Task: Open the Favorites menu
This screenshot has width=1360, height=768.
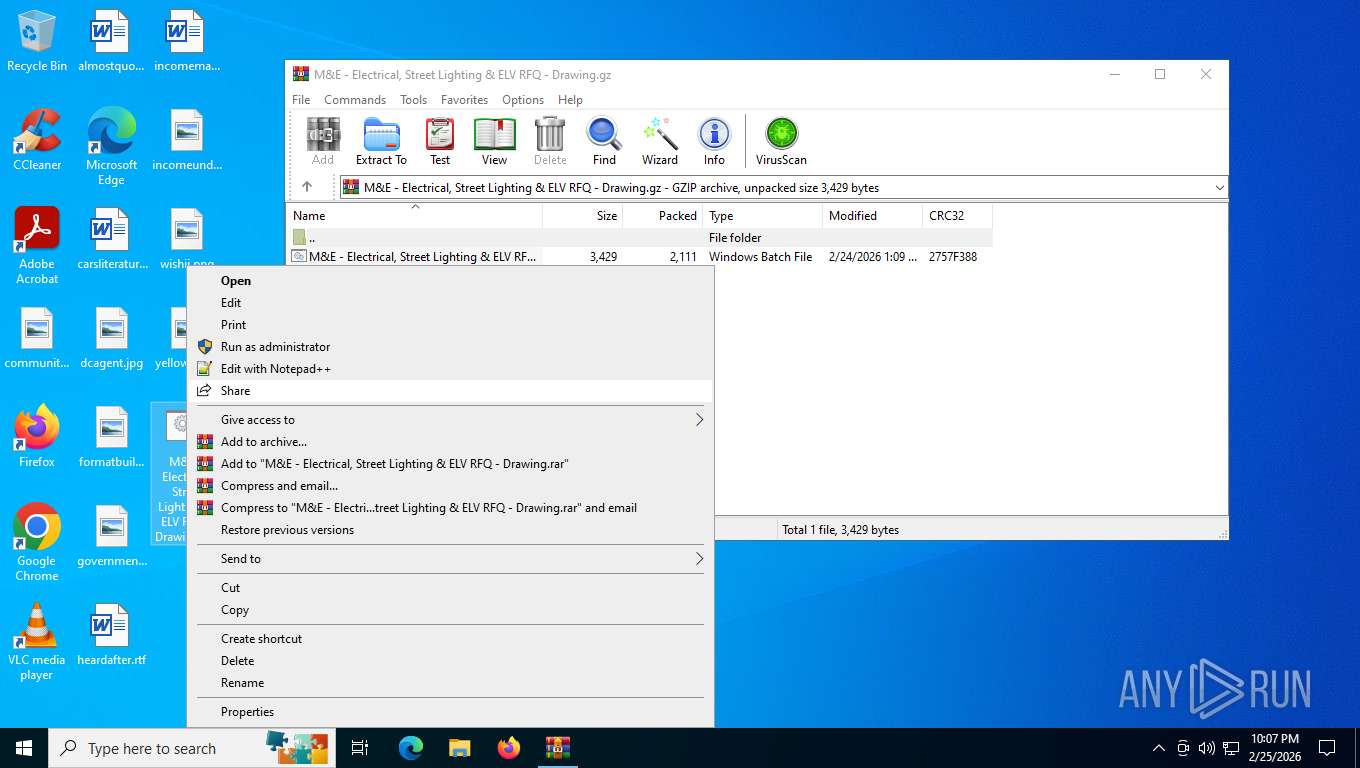Action: pos(465,100)
